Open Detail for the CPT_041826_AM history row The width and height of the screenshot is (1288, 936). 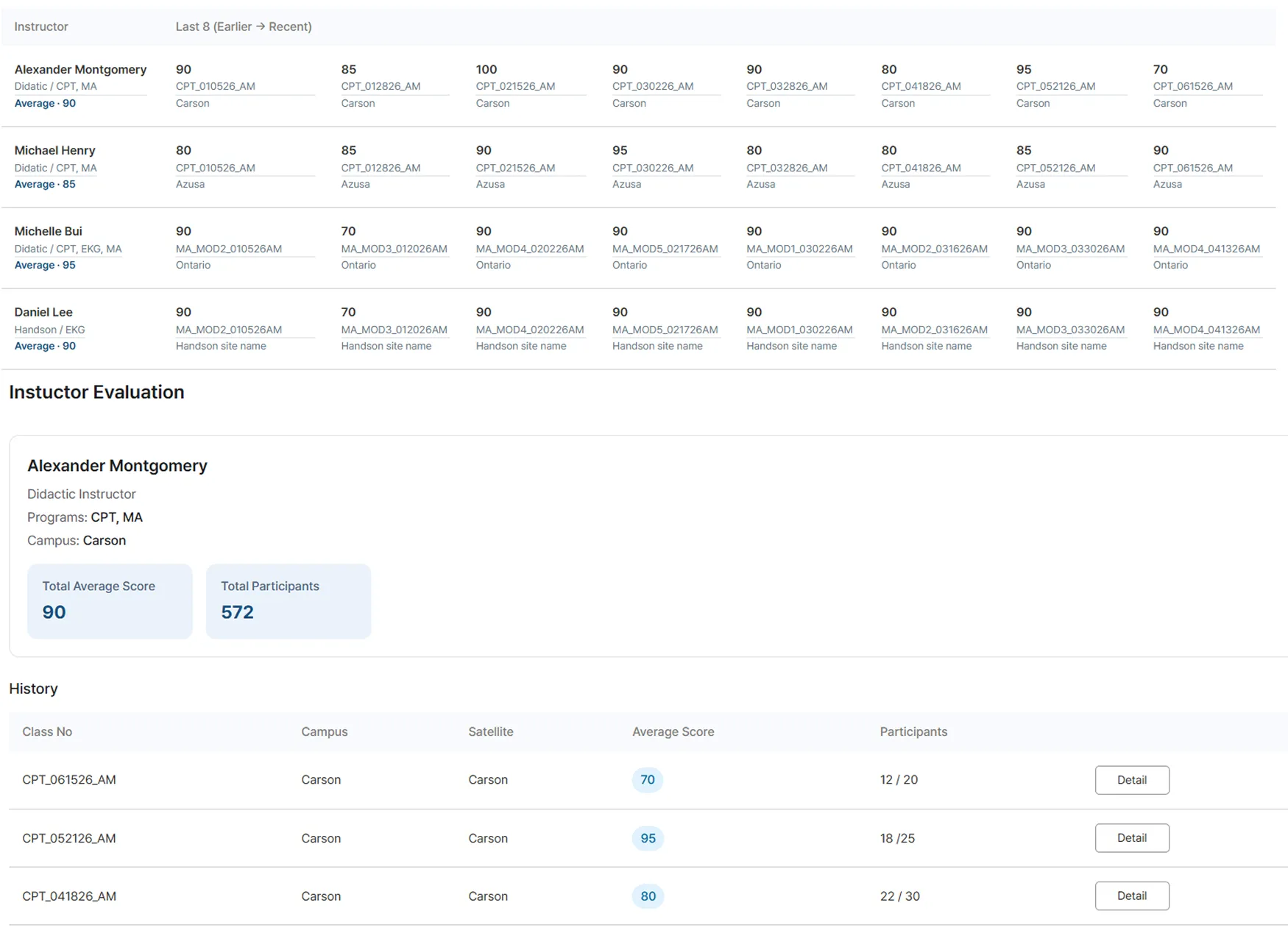(x=1131, y=896)
